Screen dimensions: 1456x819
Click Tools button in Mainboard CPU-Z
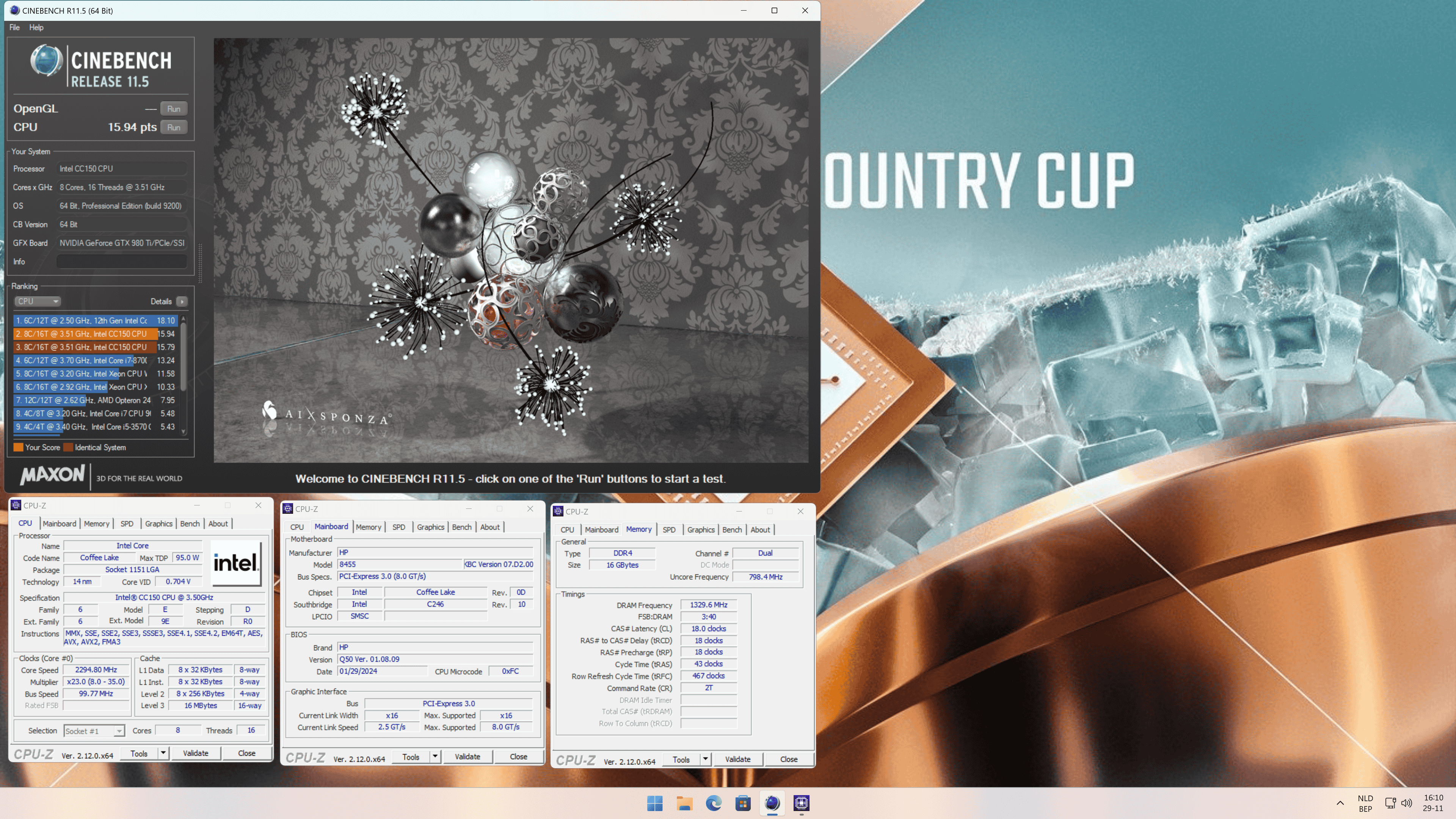411,757
